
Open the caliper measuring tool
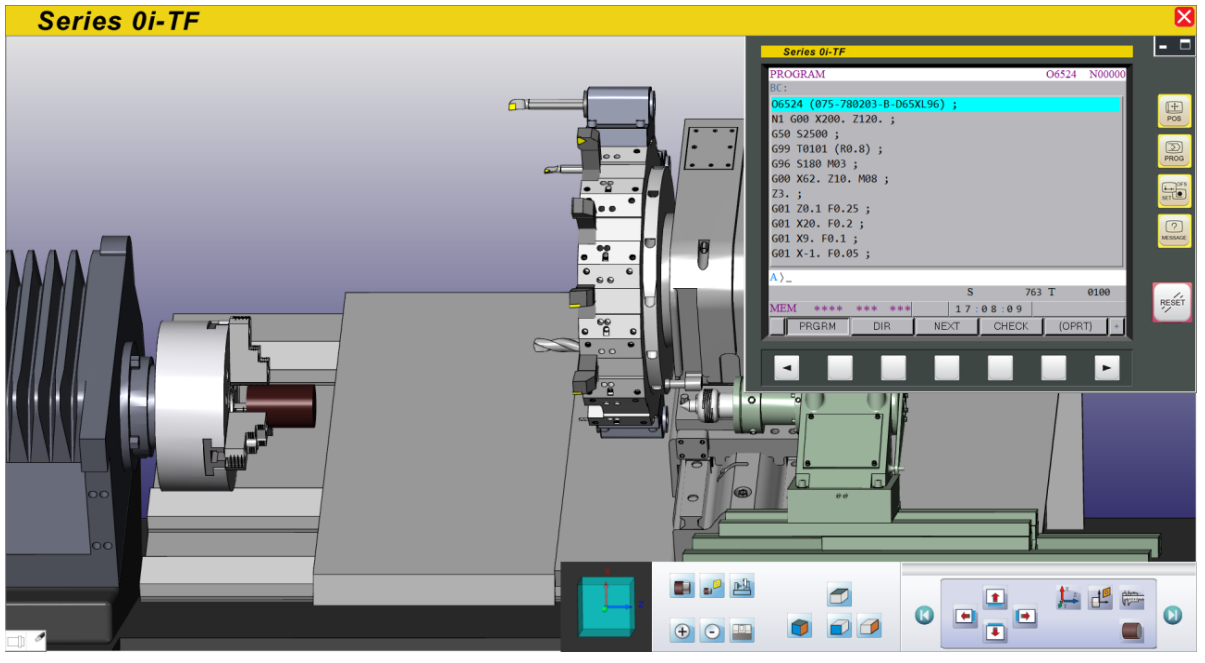(x=1131, y=598)
